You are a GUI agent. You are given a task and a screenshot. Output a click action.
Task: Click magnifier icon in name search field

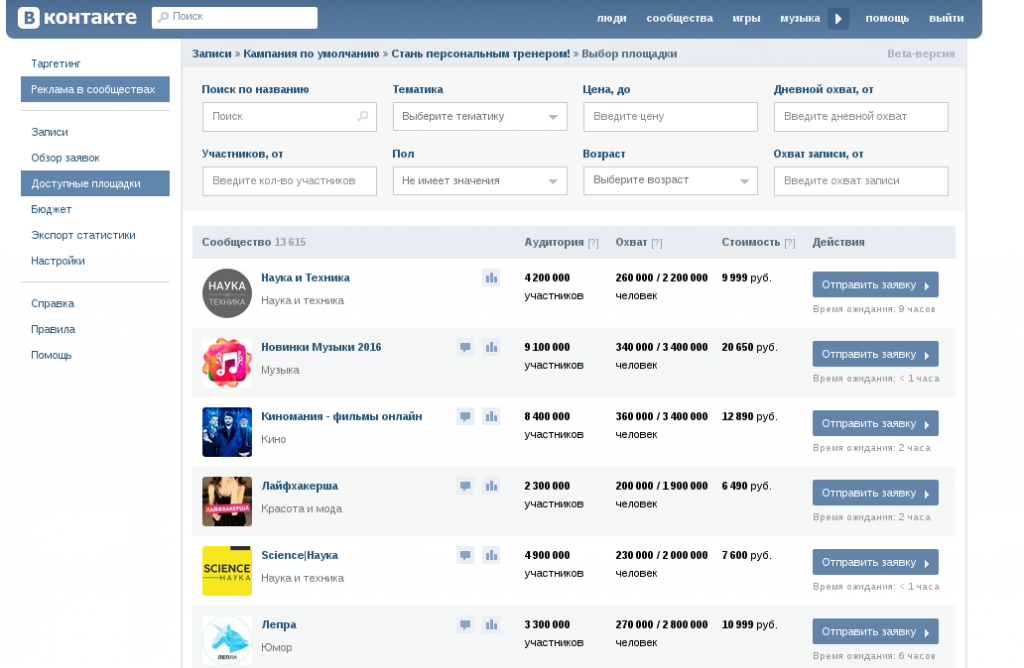(362, 116)
